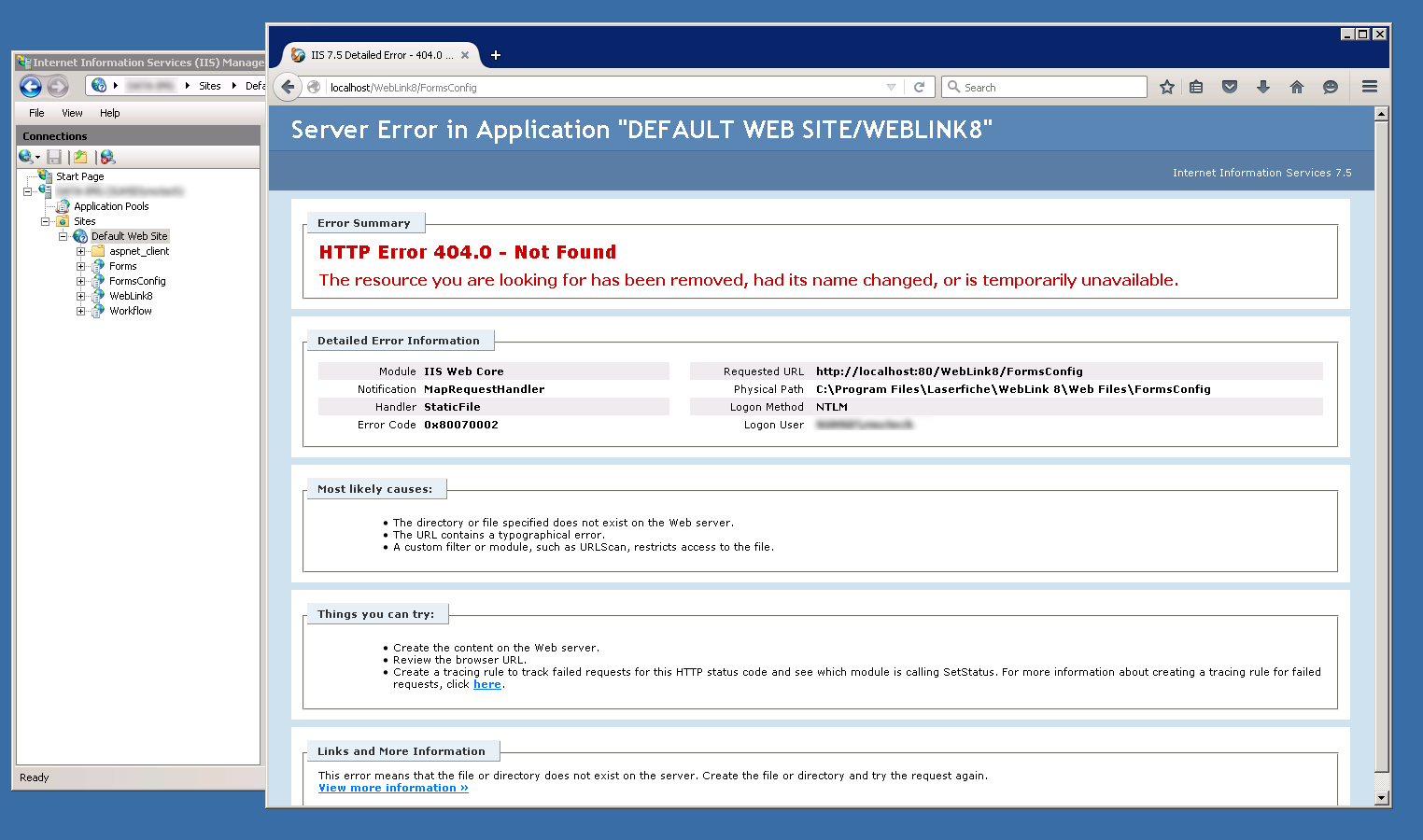Image resolution: width=1423 pixels, height=840 pixels.
Task: Collapse the server node in the Connections tree
Action: [x=28, y=191]
